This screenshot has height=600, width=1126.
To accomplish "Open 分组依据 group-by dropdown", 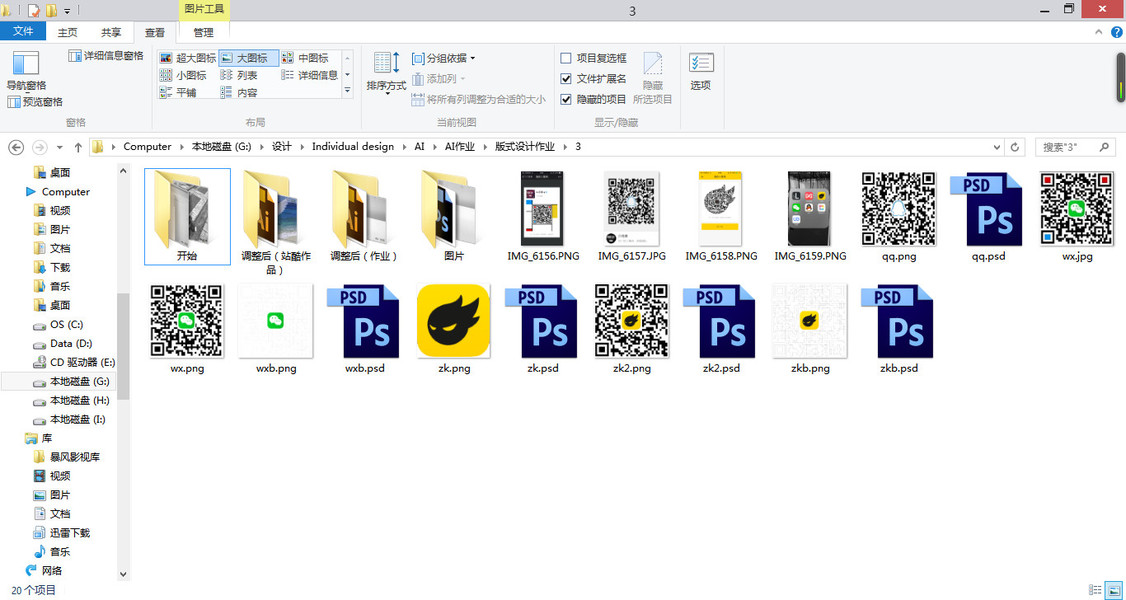I will pos(443,58).
